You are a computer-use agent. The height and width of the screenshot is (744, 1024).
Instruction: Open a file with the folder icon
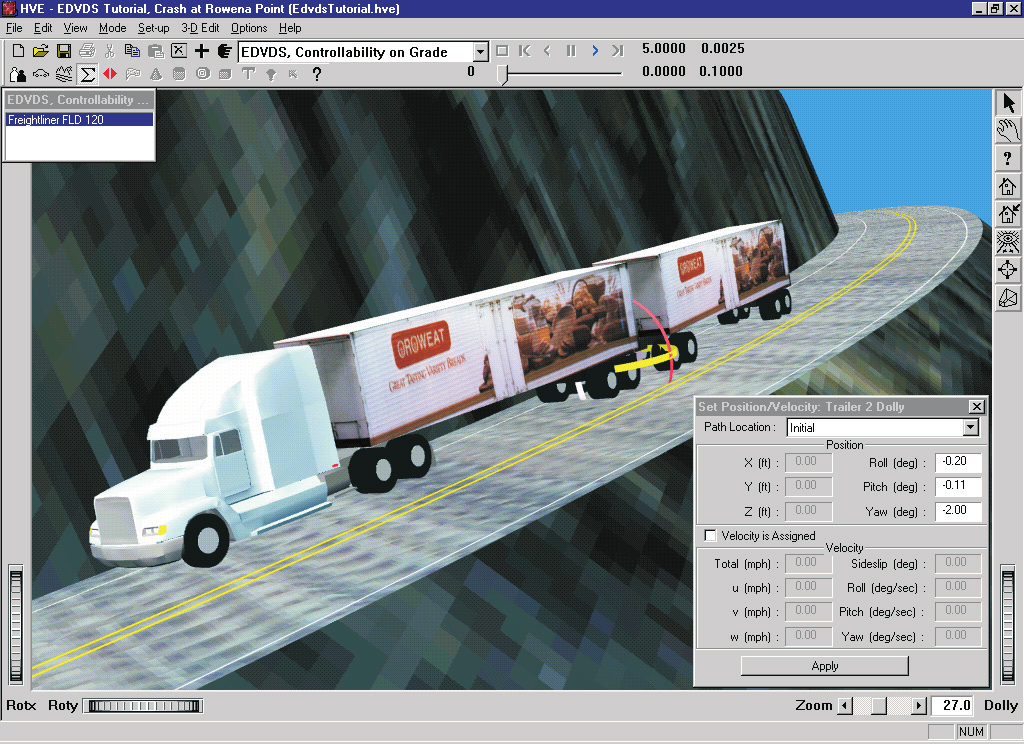(40, 51)
